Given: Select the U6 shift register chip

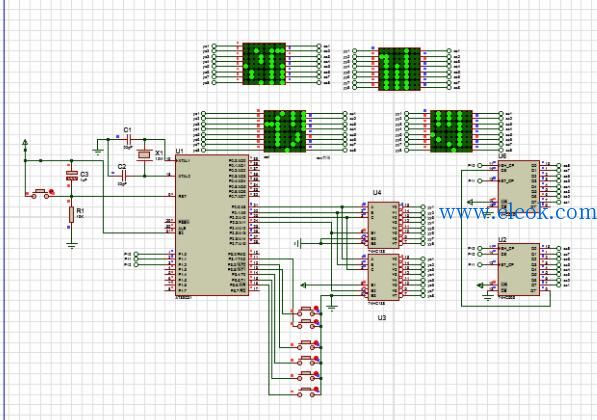Looking at the screenshot, I should tap(519, 185).
